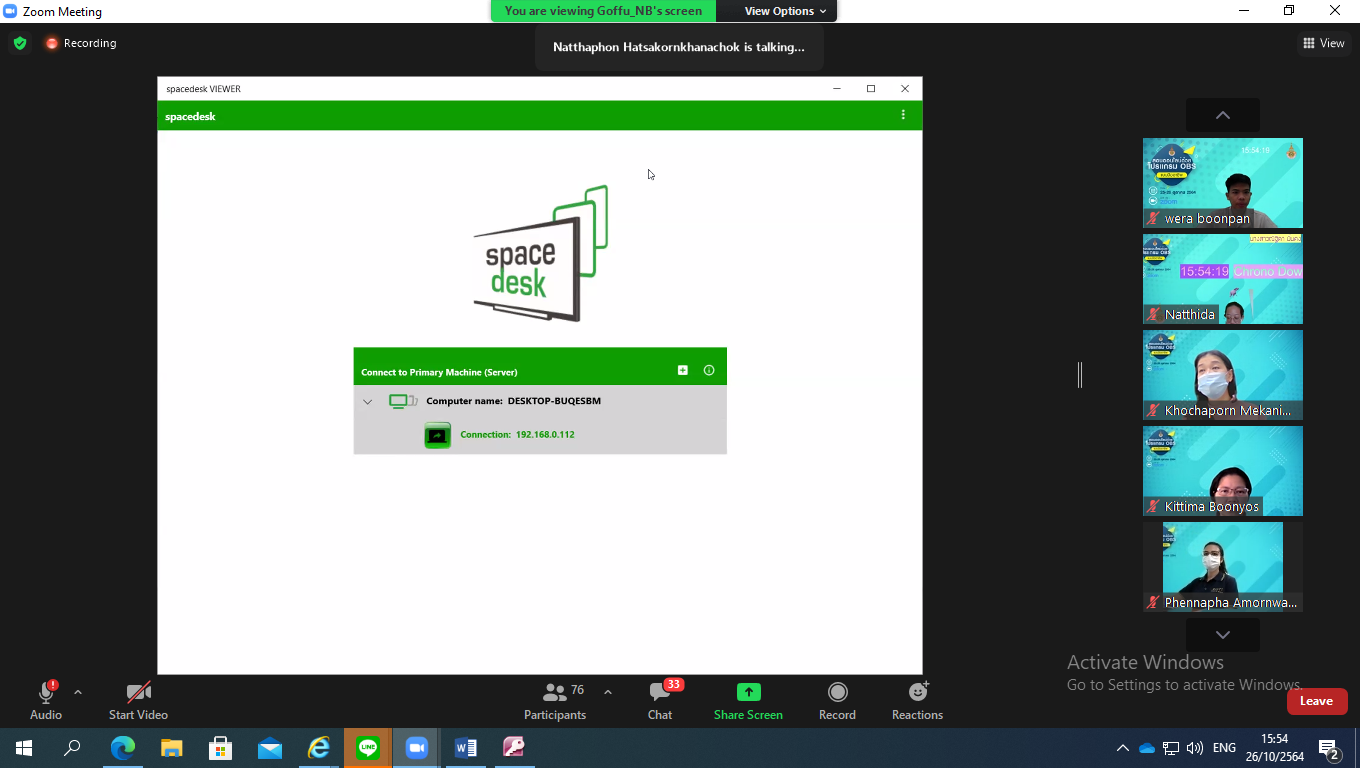The image size is (1360, 768).
Task: Open Microsoft Store from the taskbar
Action: click(220, 747)
